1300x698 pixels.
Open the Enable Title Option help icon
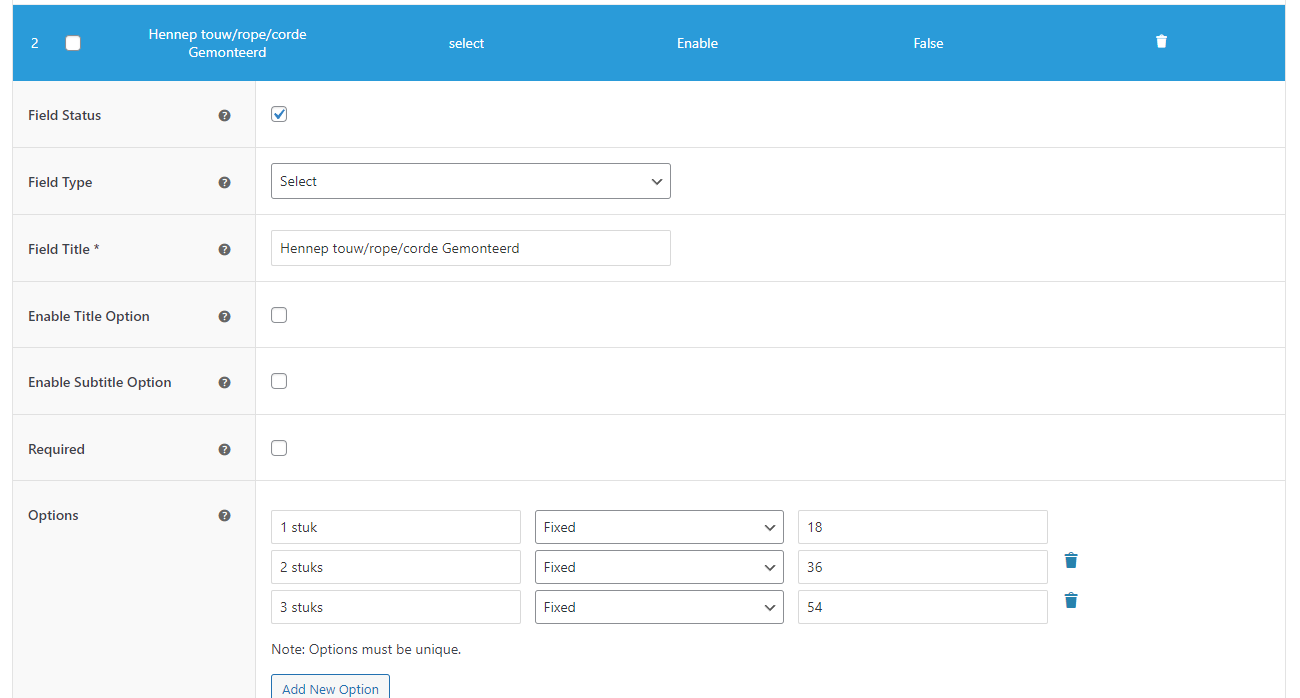click(224, 316)
